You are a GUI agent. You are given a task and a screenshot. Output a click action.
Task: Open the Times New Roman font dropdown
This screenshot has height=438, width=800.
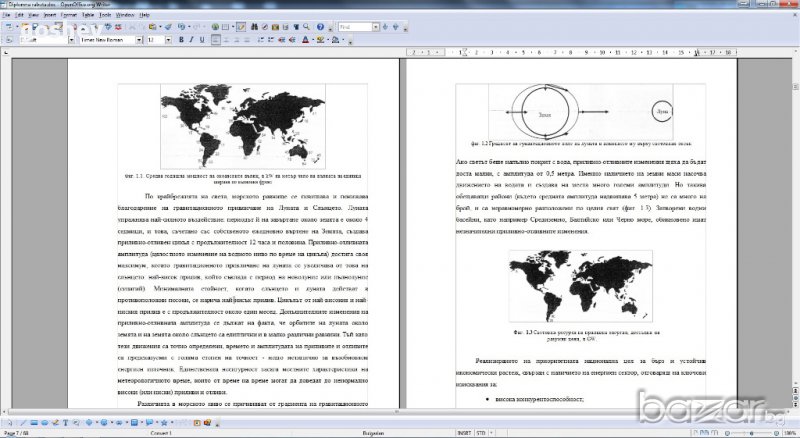pyautogui.click(x=137, y=41)
